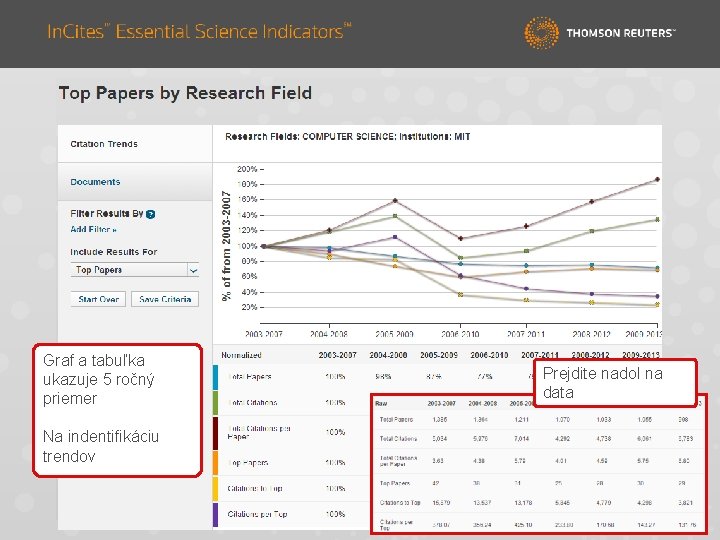720x540 pixels.
Task: Click the purple data point at 2005-2009
Action: [x=395, y=237]
